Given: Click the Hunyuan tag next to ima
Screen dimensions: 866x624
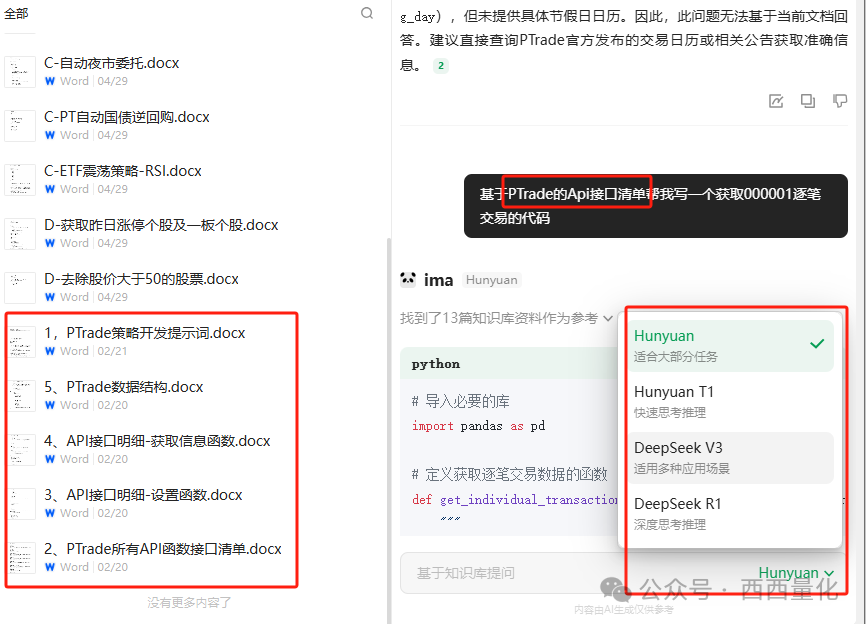Looking at the screenshot, I should (x=492, y=280).
